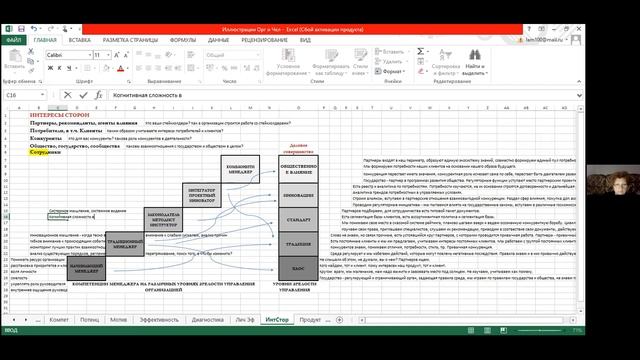Switch to Page Layout view in status bar

487,330
